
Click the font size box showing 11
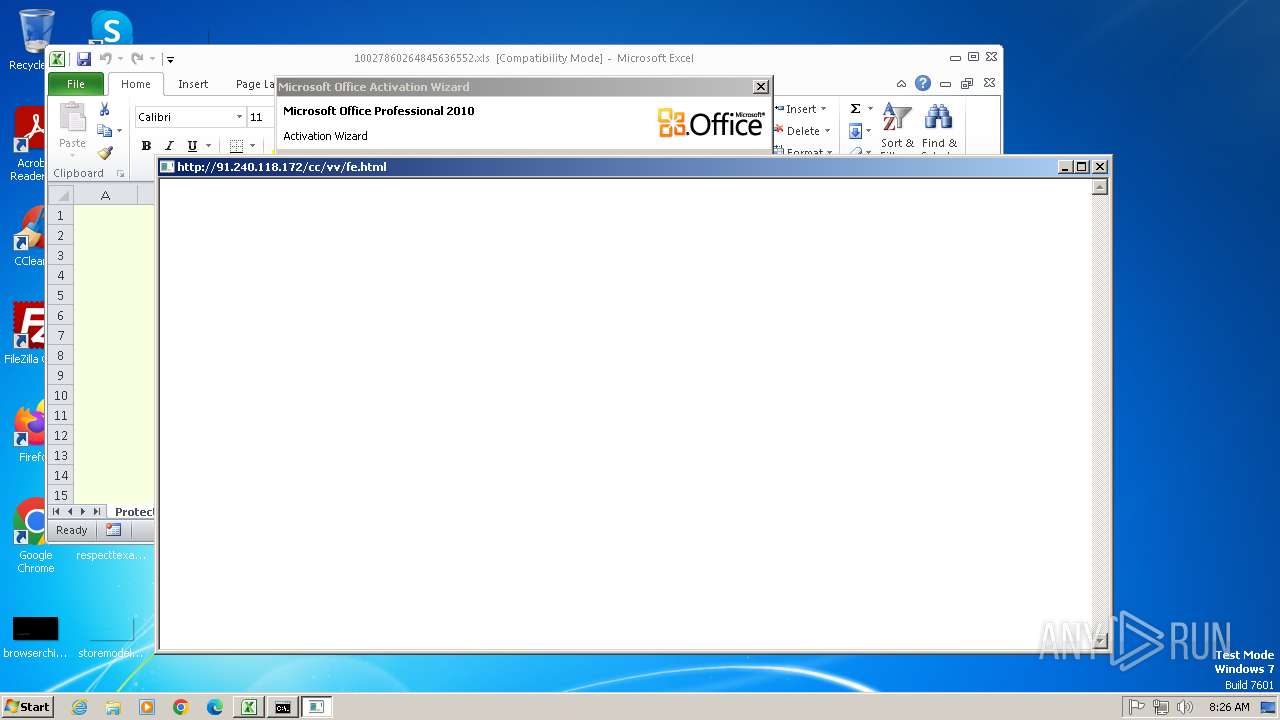[260, 117]
